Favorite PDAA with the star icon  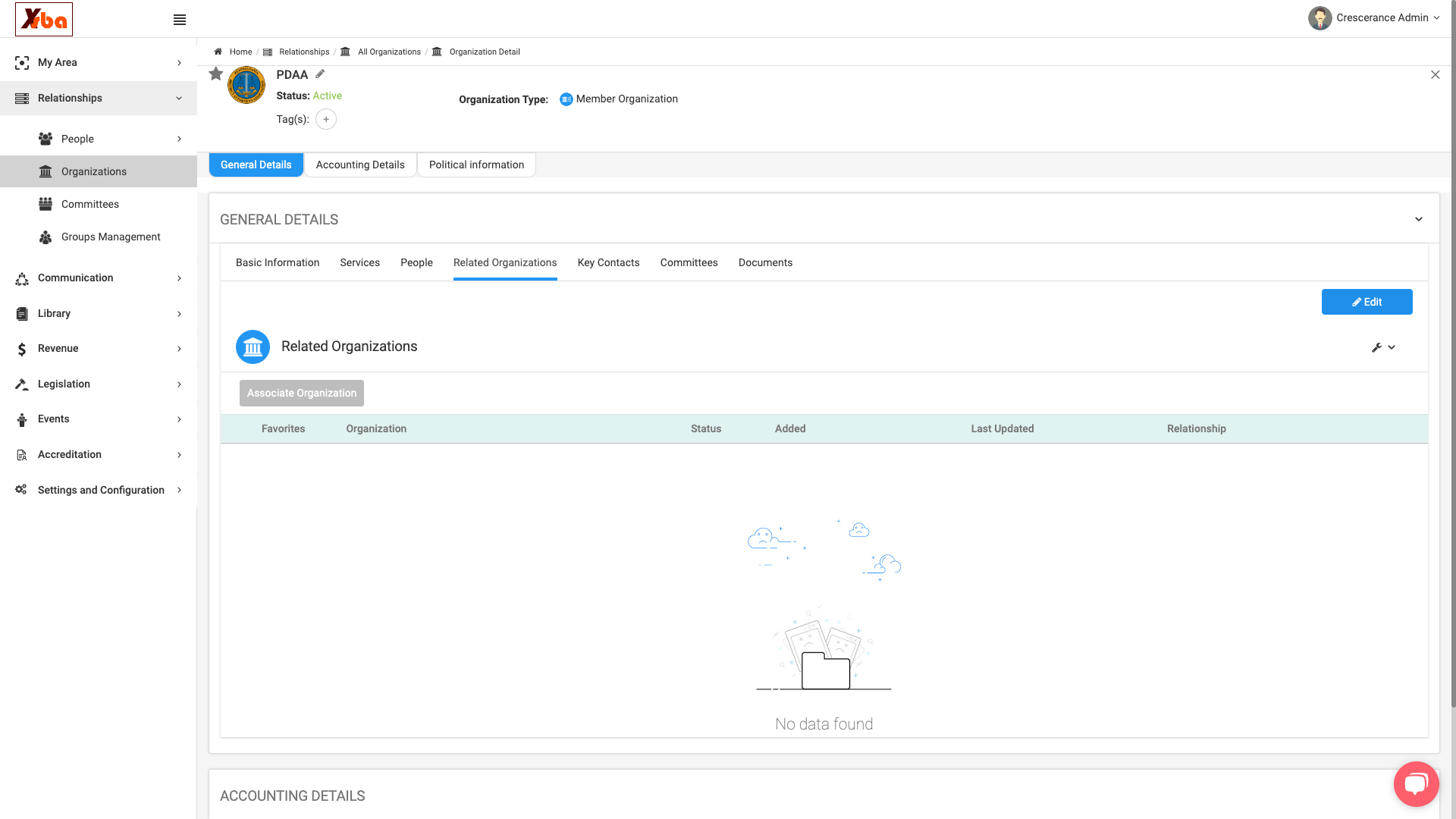[216, 74]
